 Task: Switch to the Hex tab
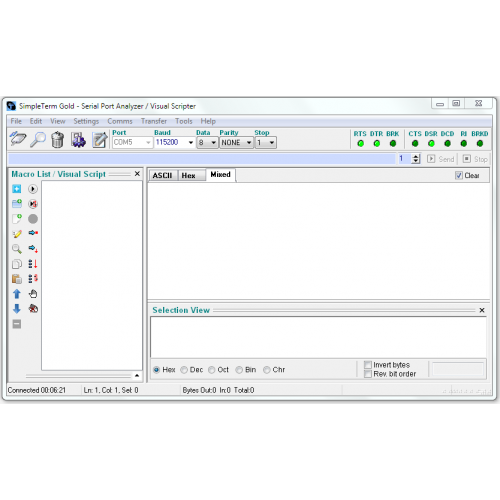[x=188, y=175]
